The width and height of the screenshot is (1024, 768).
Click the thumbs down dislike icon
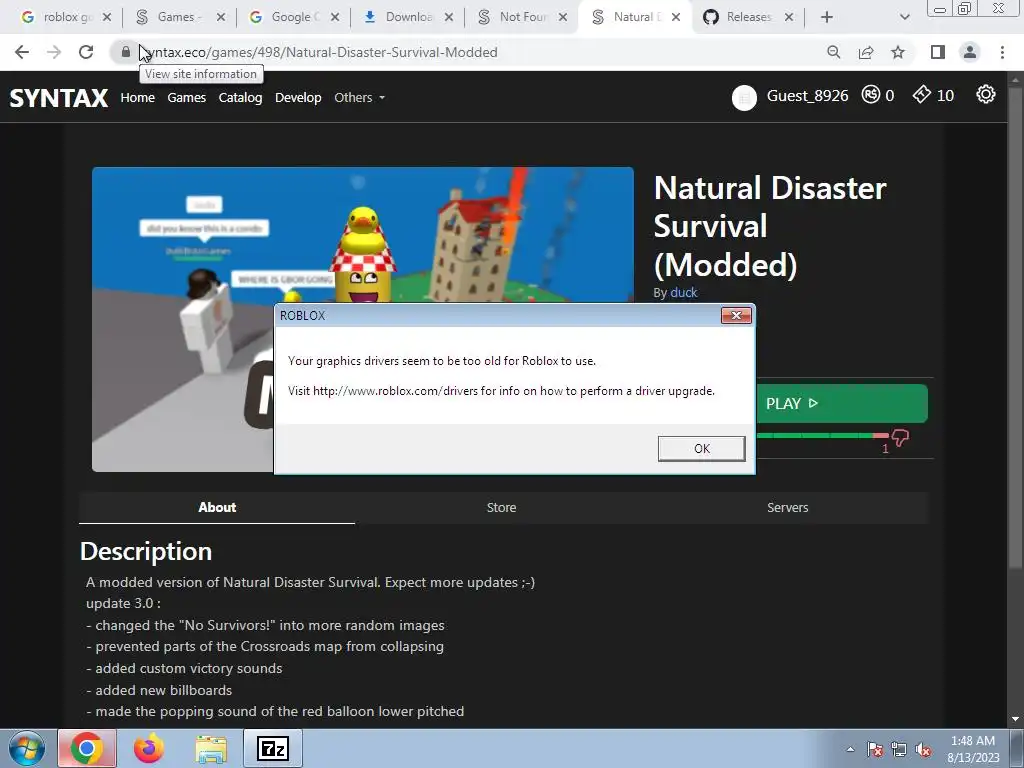pyautogui.click(x=900, y=438)
